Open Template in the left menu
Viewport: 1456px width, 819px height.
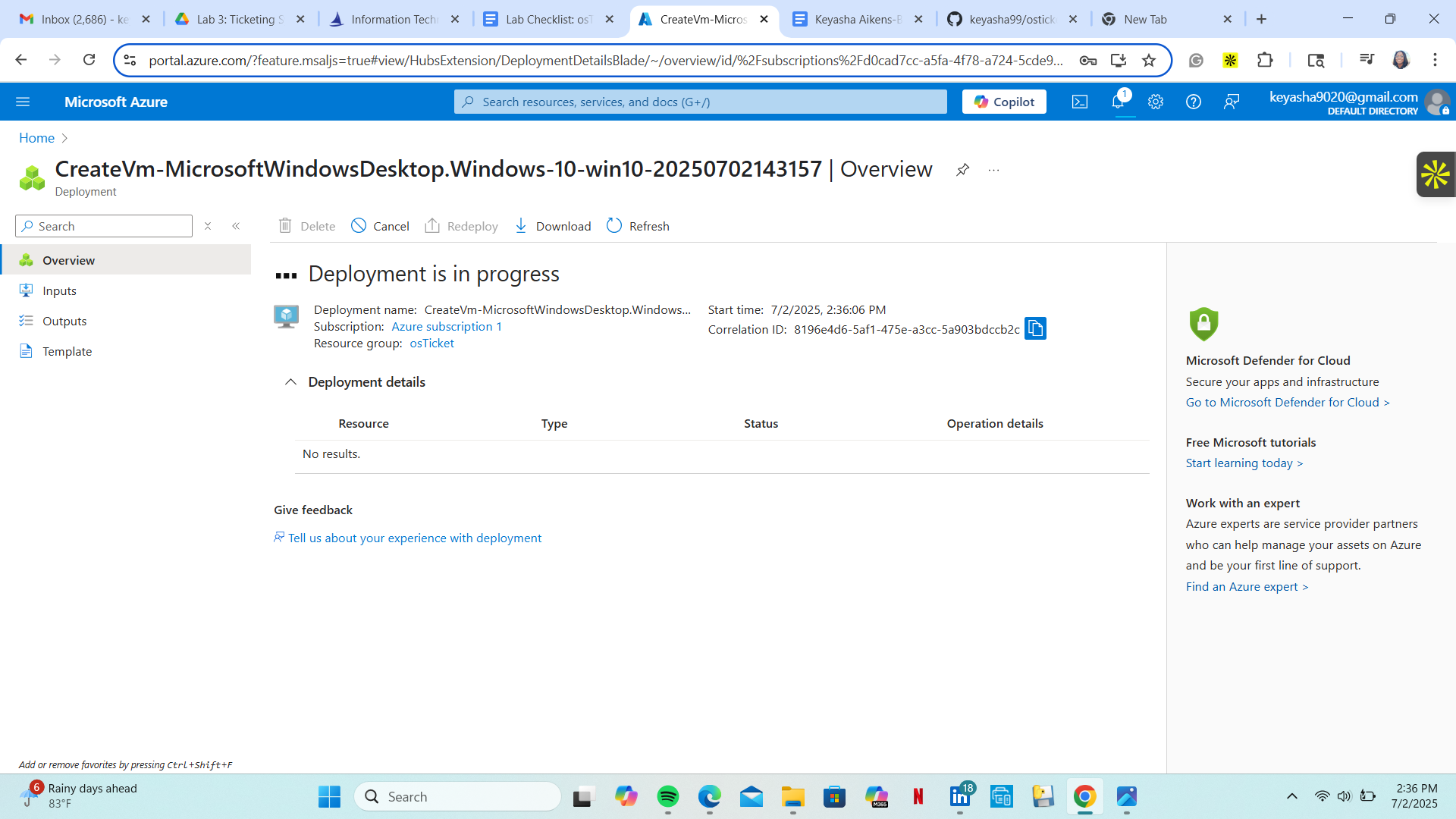126,351
